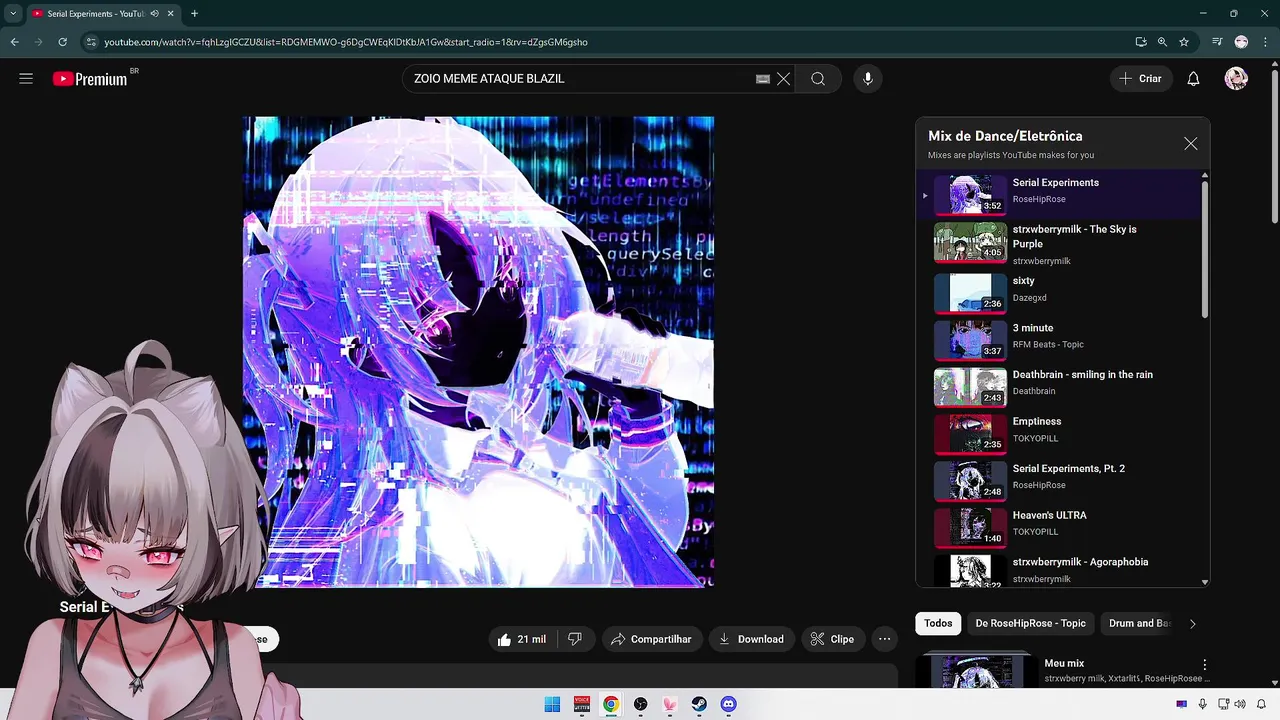Viewport: 1280px width, 720px height.
Task: Reload the YouTube page
Action: click(x=62, y=42)
